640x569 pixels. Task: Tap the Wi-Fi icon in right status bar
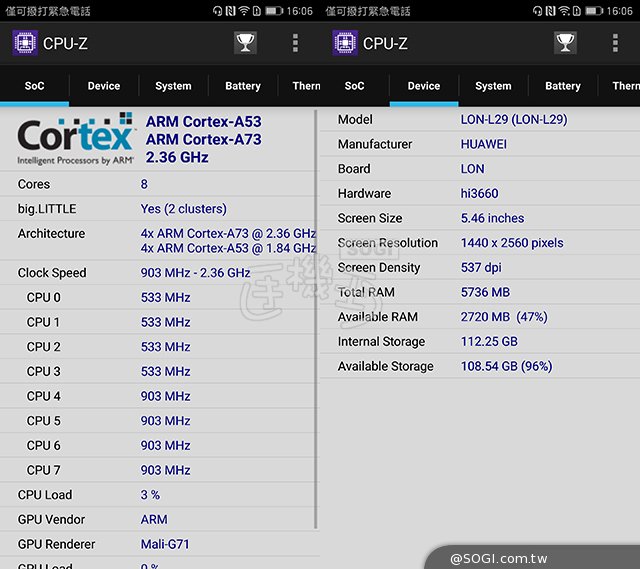[564, 11]
